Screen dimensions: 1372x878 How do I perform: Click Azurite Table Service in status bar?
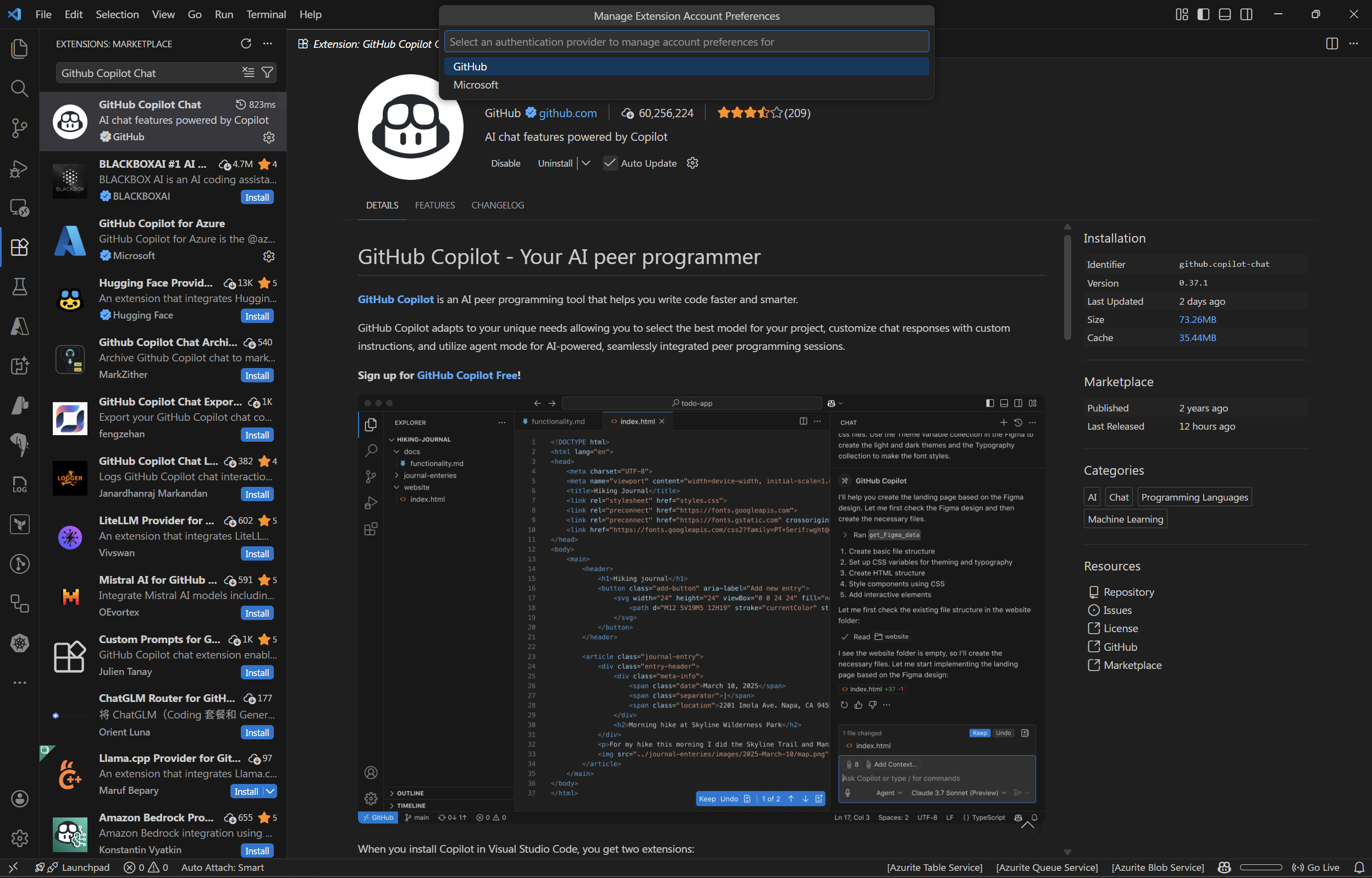pyautogui.click(x=934, y=867)
